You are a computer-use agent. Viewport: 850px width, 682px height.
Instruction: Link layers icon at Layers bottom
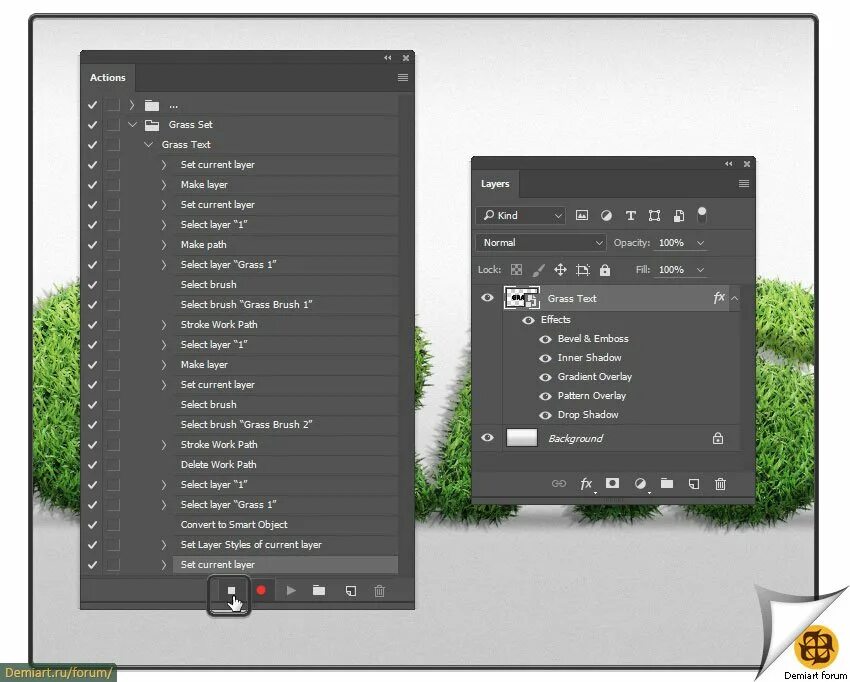tap(558, 484)
